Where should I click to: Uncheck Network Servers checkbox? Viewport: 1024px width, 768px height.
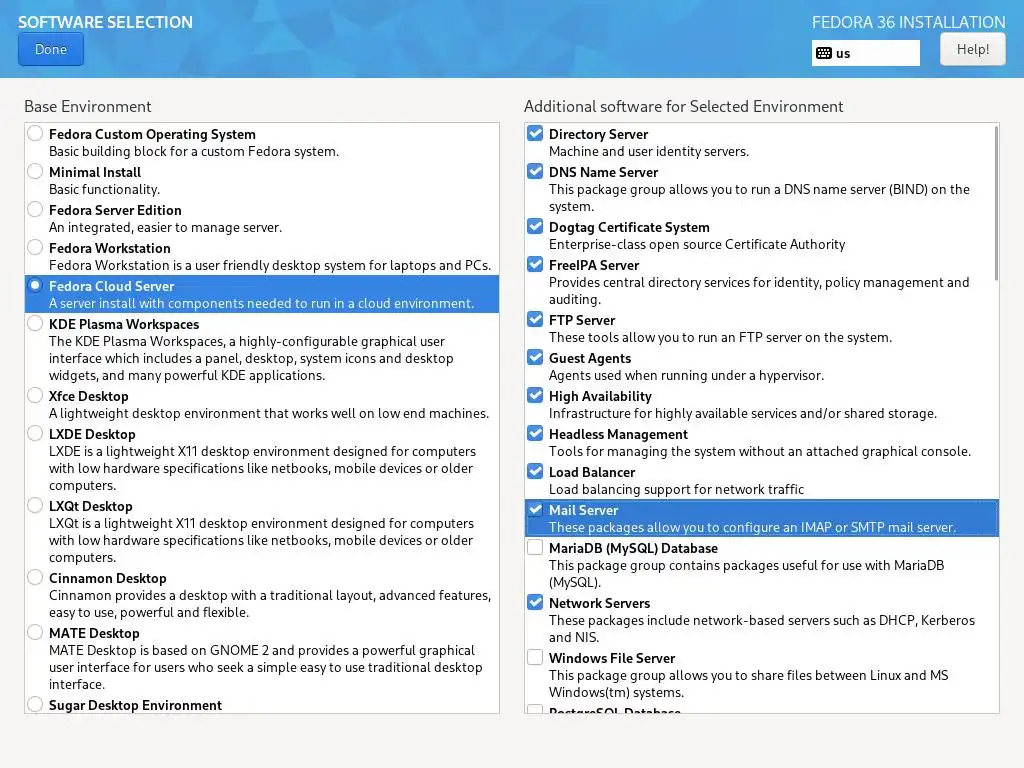535,602
